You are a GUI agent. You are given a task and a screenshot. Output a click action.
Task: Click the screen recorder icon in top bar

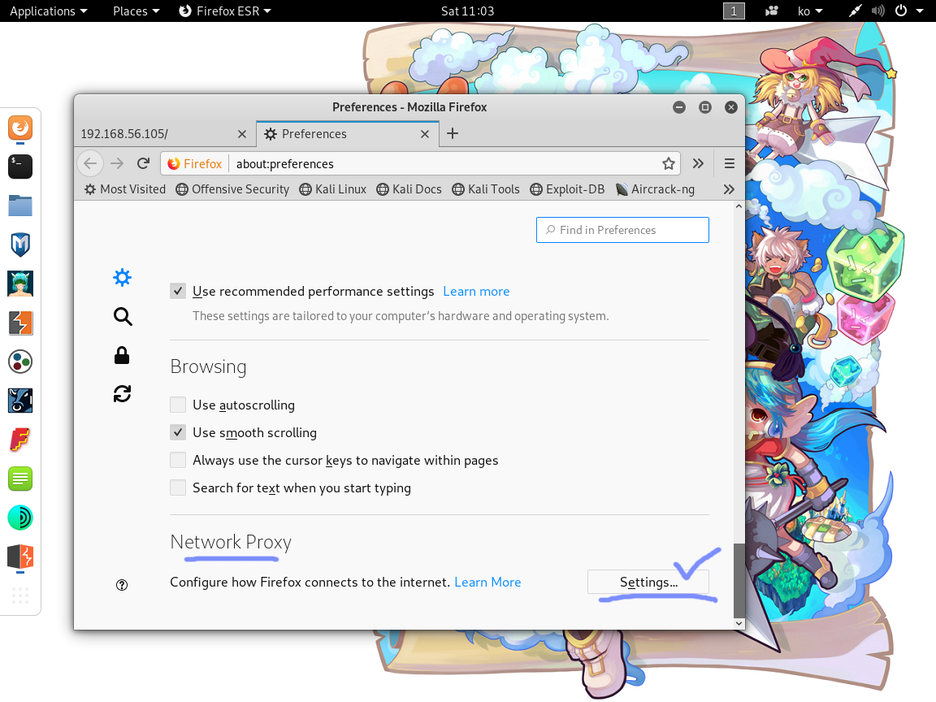point(772,11)
